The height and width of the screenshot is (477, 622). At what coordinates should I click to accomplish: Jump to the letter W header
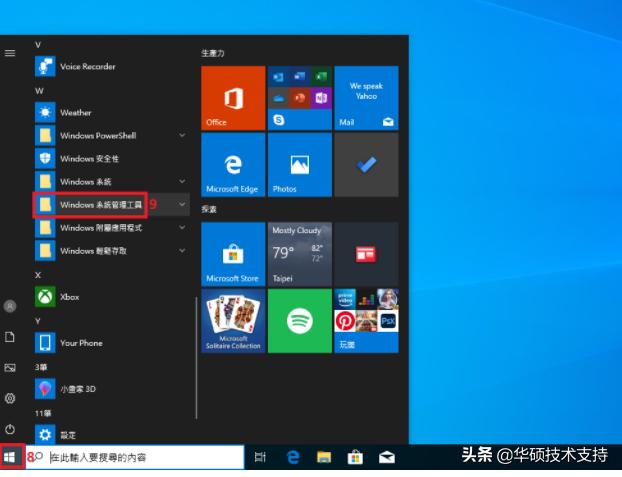[39, 91]
